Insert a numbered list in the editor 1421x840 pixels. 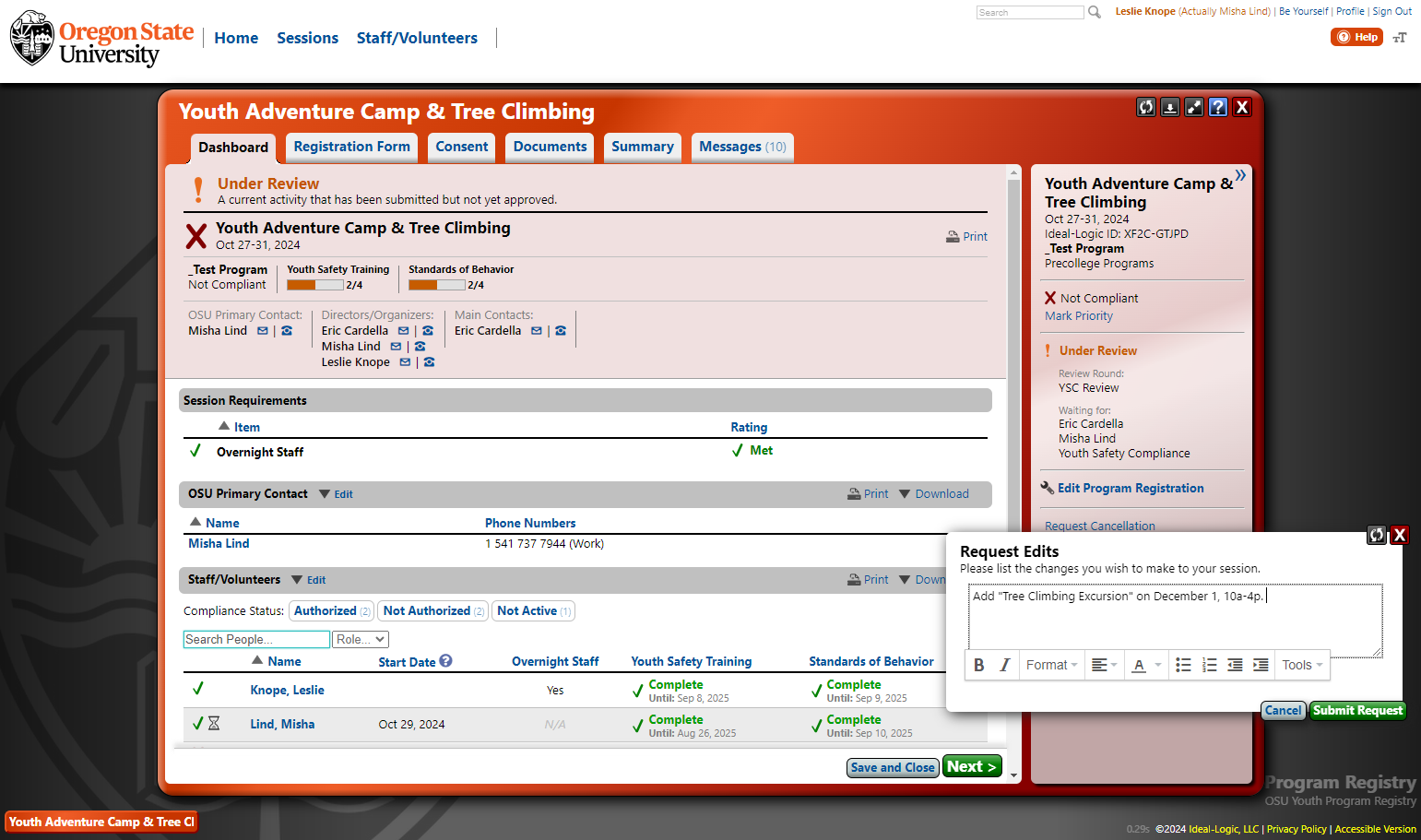[x=1210, y=665]
